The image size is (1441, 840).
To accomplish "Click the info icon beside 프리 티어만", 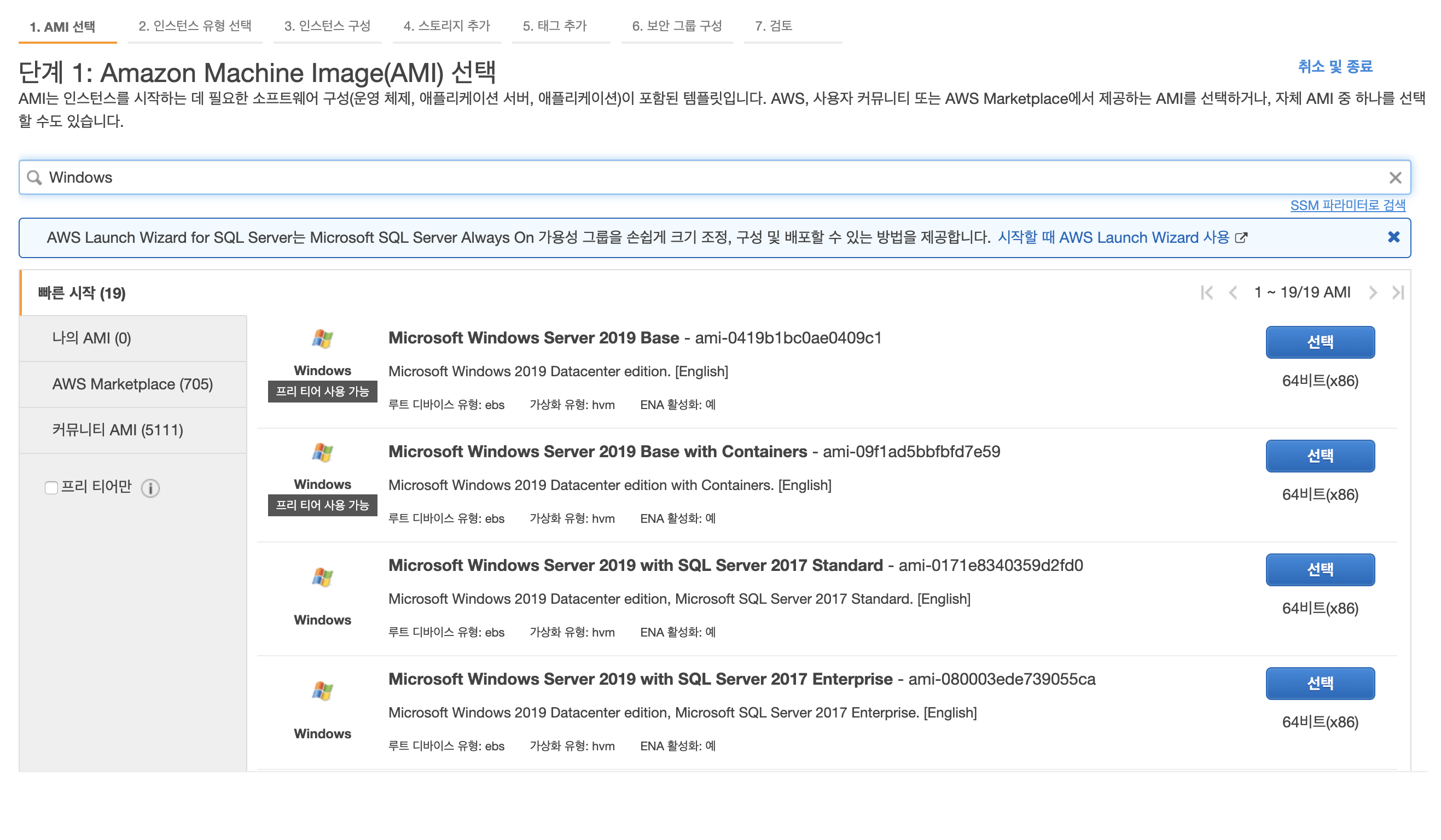I will [150, 488].
